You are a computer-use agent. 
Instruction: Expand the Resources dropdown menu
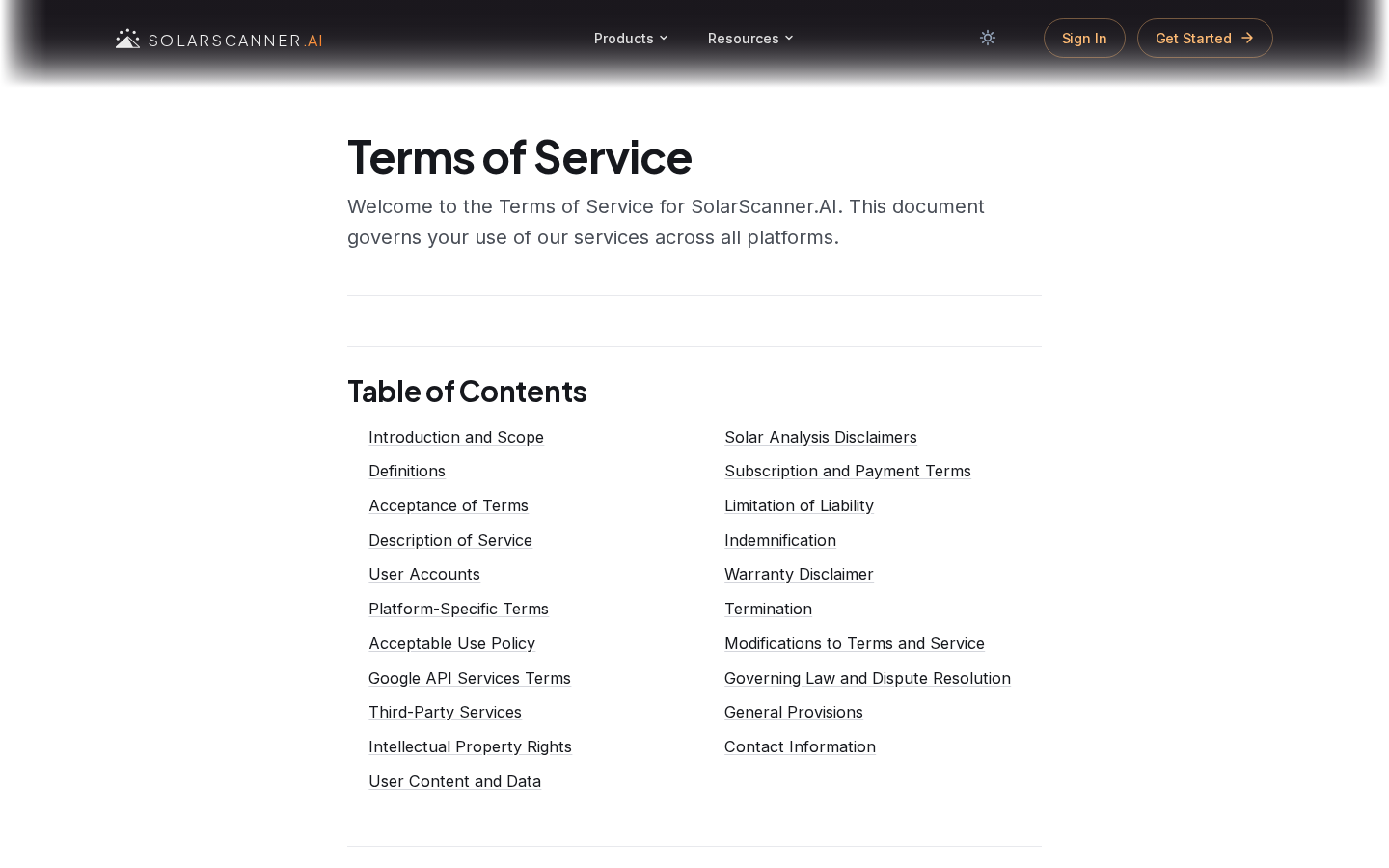pyautogui.click(x=750, y=39)
